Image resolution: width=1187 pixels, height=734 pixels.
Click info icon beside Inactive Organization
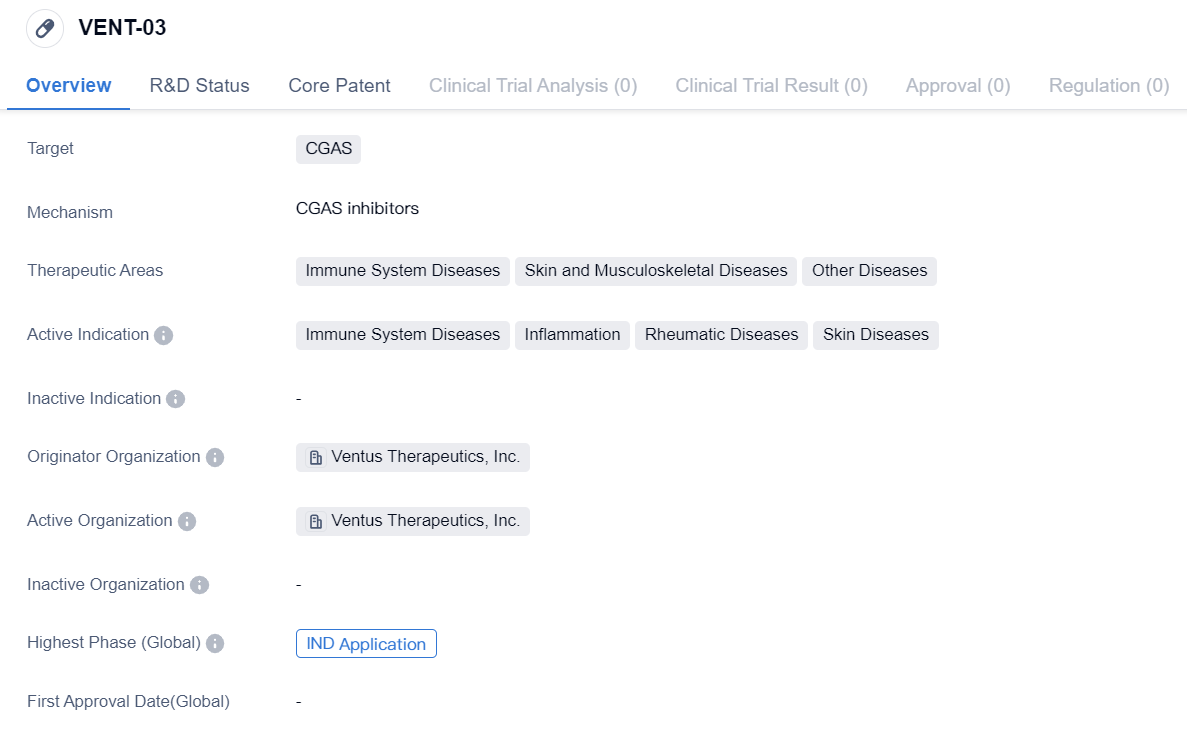(x=199, y=585)
